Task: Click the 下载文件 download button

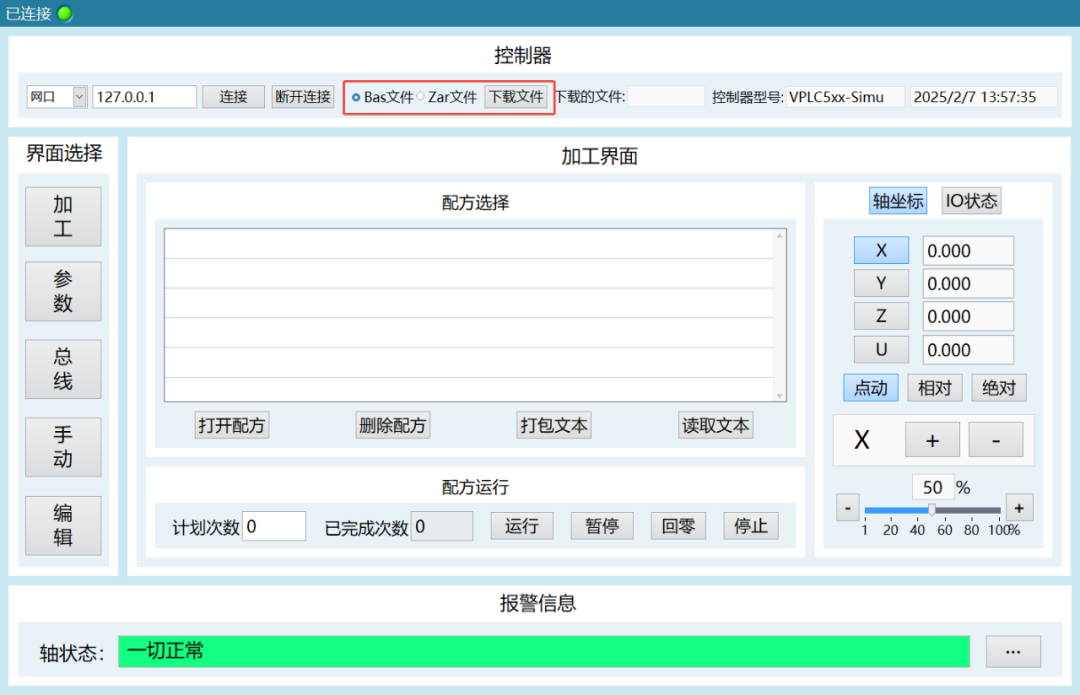Action: coord(517,97)
